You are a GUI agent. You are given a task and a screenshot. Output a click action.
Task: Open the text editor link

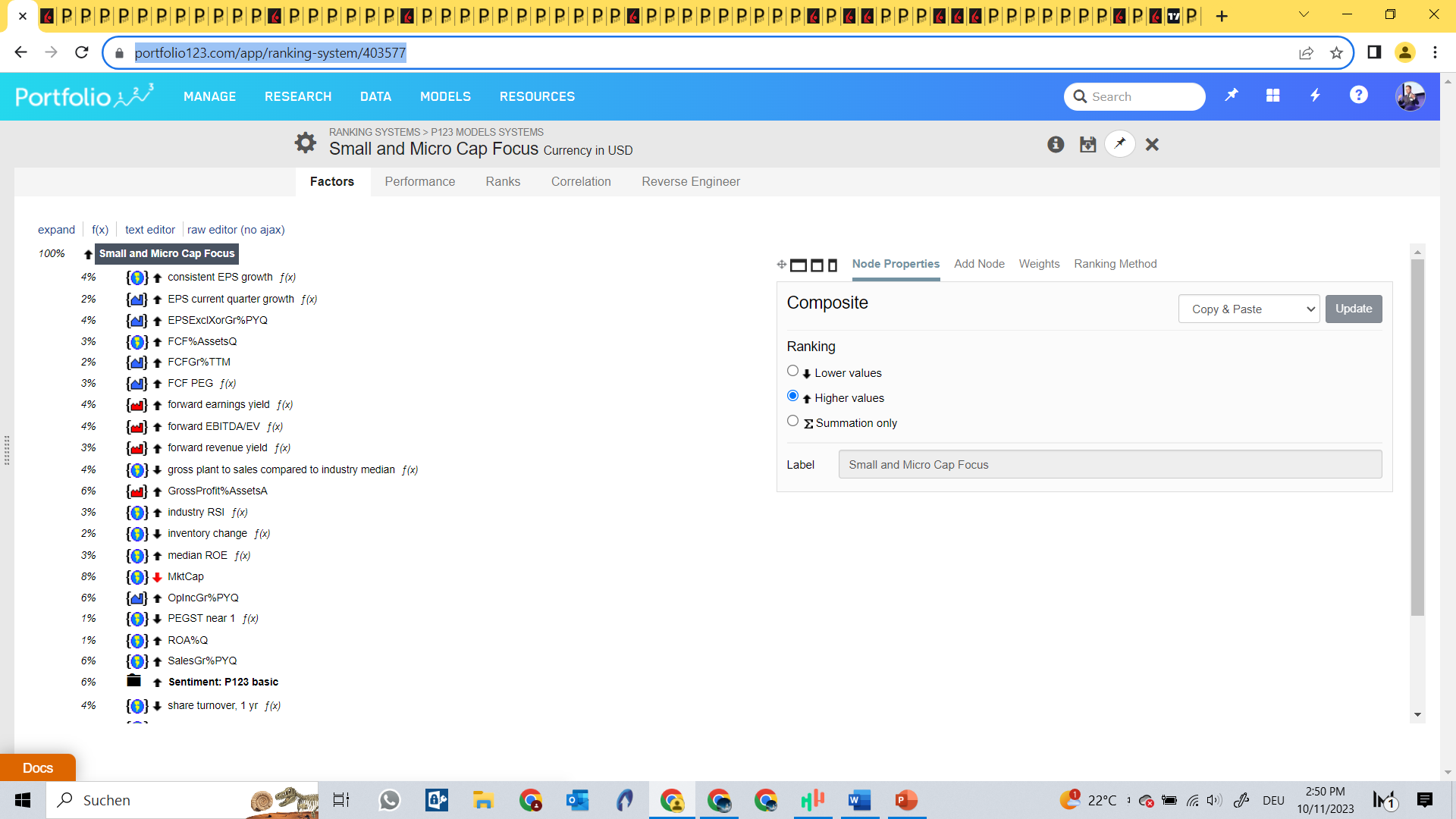point(149,230)
